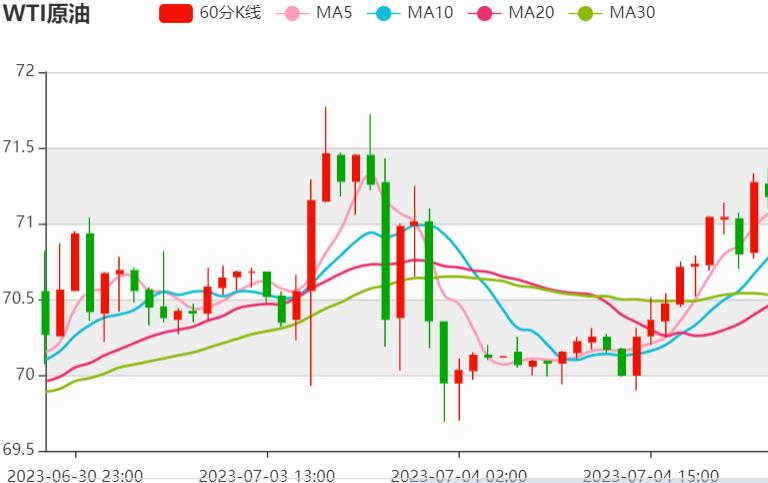768x483 pixels.
Task: Toggle the MA30 line legend
Action: 612,13
